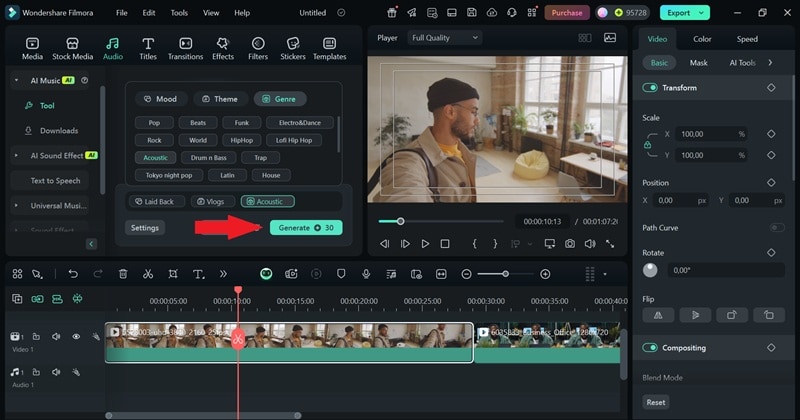800x420 pixels.
Task: Click the zoom in plus icon on timeline
Action: (x=545, y=274)
